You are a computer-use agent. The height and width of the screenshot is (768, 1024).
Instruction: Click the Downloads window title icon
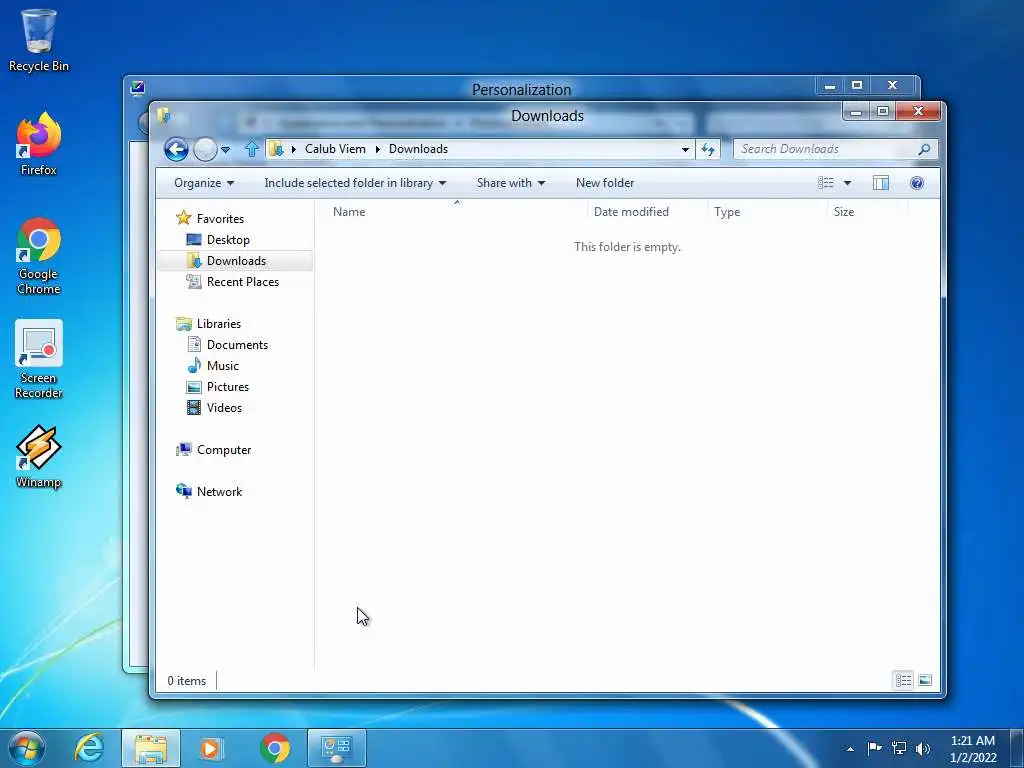pyautogui.click(x=164, y=116)
